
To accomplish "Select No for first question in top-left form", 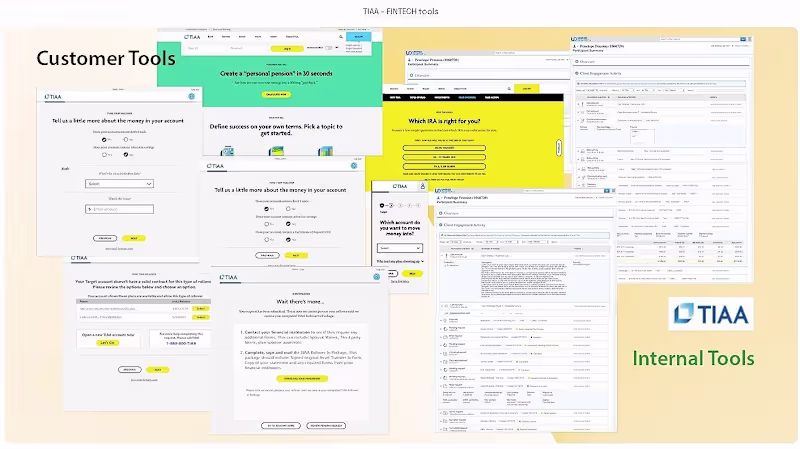I will [x=126, y=139].
